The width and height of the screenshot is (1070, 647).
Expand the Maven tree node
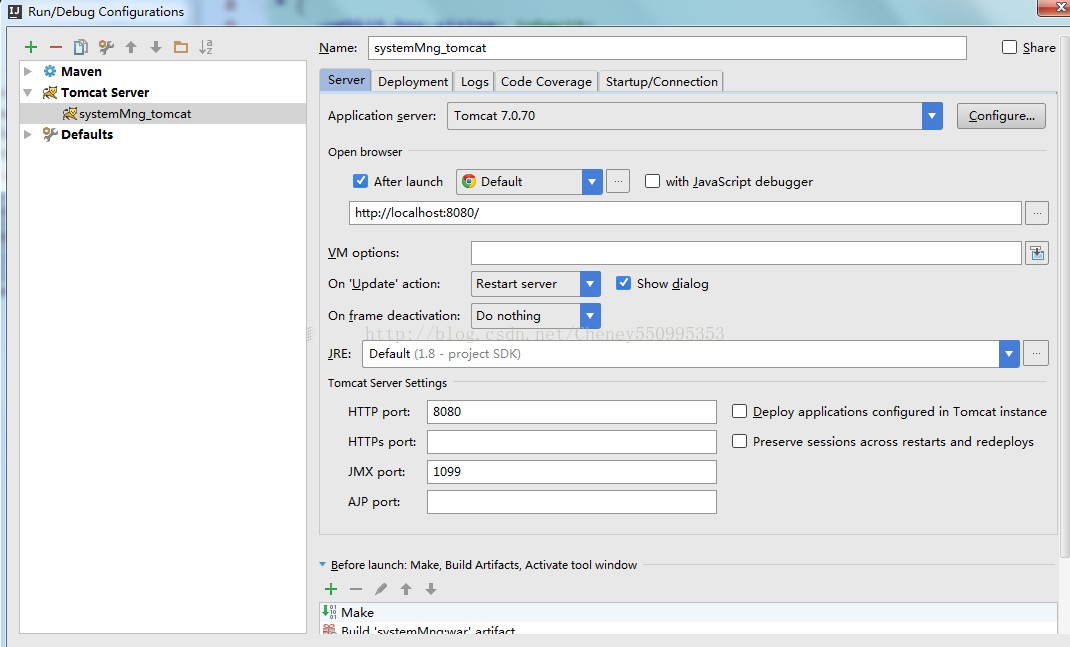pyautogui.click(x=28, y=71)
